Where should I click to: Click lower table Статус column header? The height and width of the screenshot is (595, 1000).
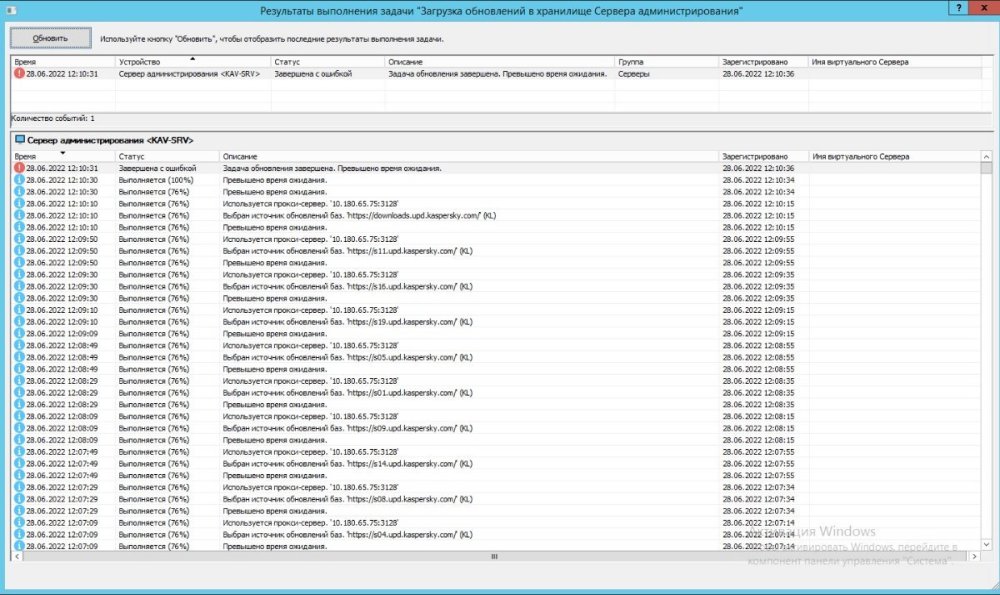click(167, 156)
